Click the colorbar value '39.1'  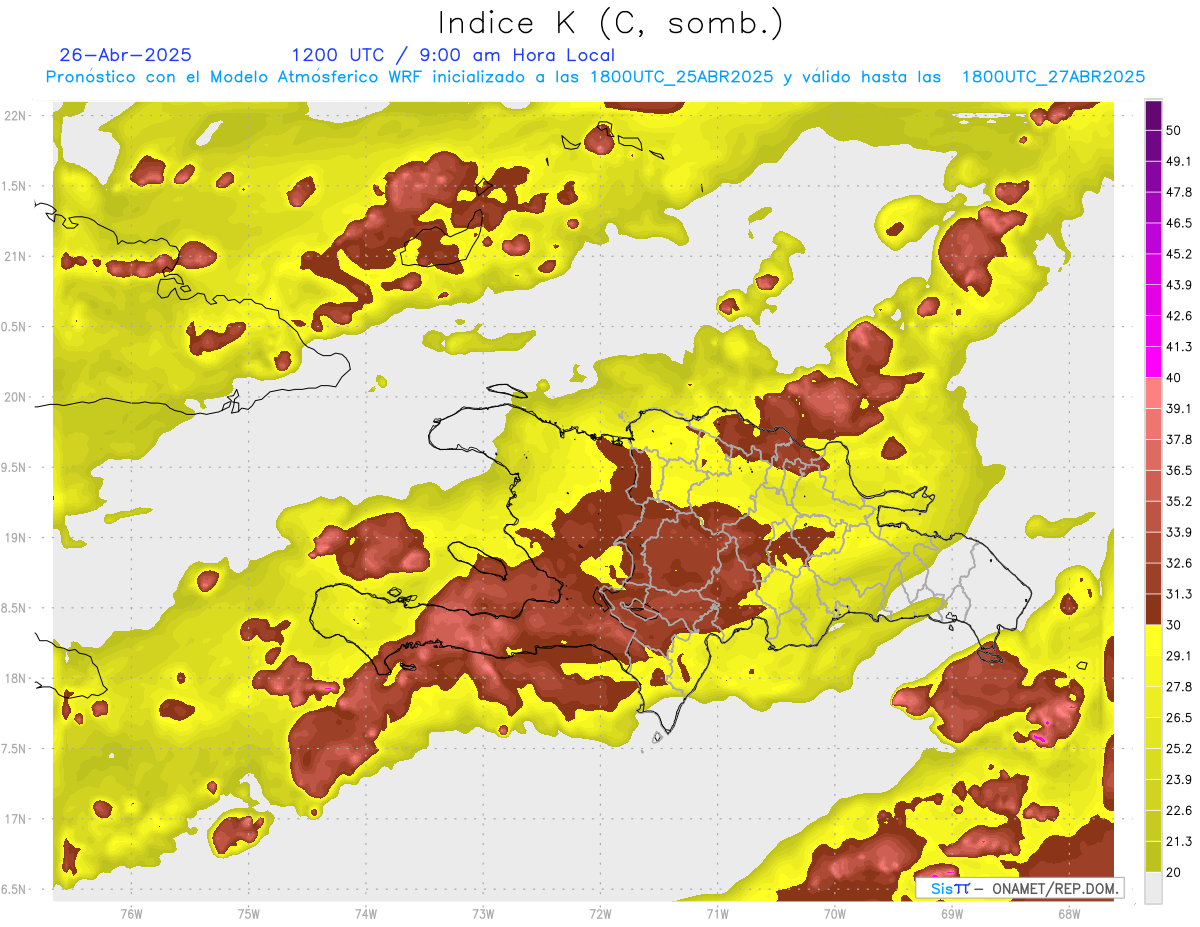[x=1178, y=409]
